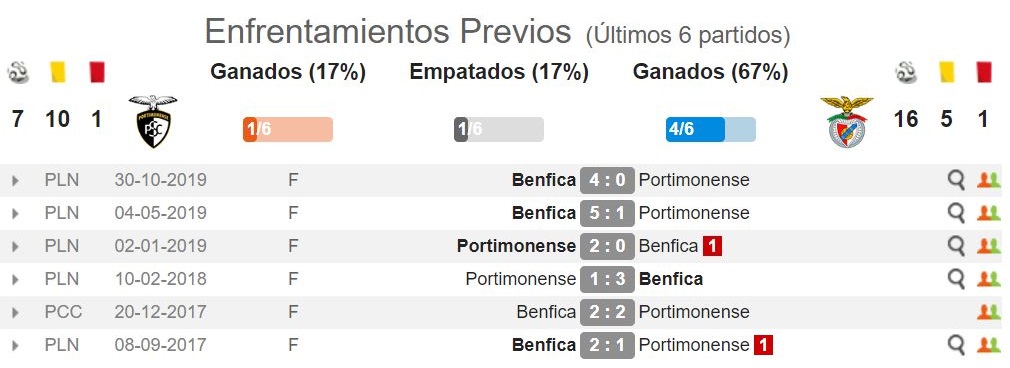Expand the 30-10-2019 match row arrow

[x=15, y=180]
